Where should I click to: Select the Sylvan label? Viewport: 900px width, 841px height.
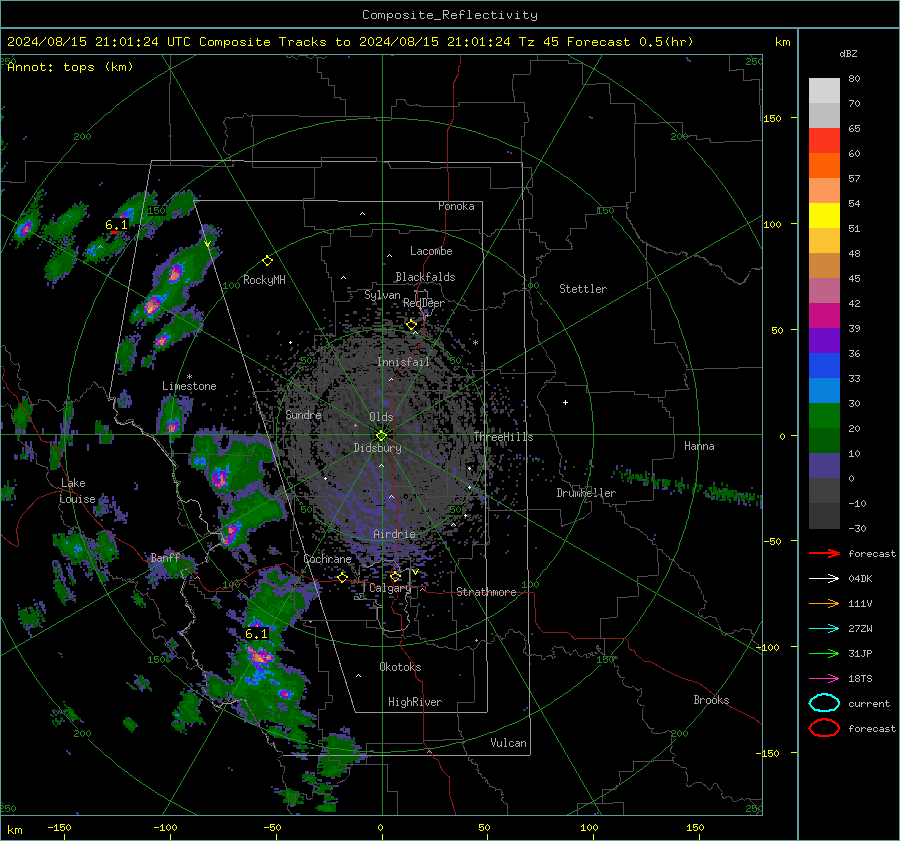[382, 295]
